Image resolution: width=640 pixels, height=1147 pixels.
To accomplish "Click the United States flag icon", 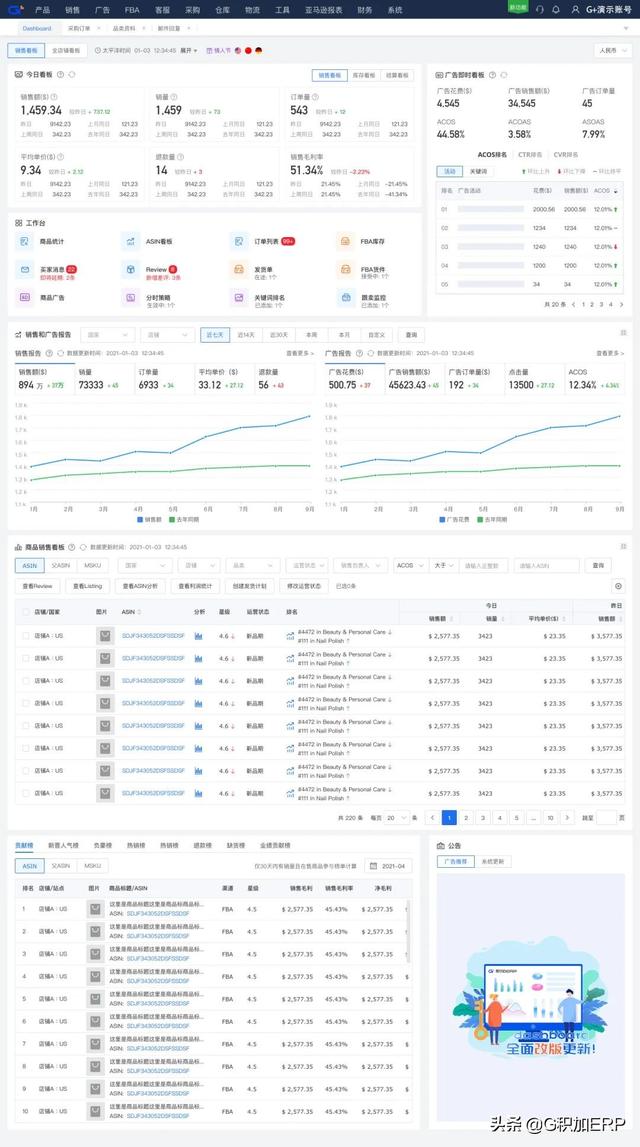I will point(238,50).
